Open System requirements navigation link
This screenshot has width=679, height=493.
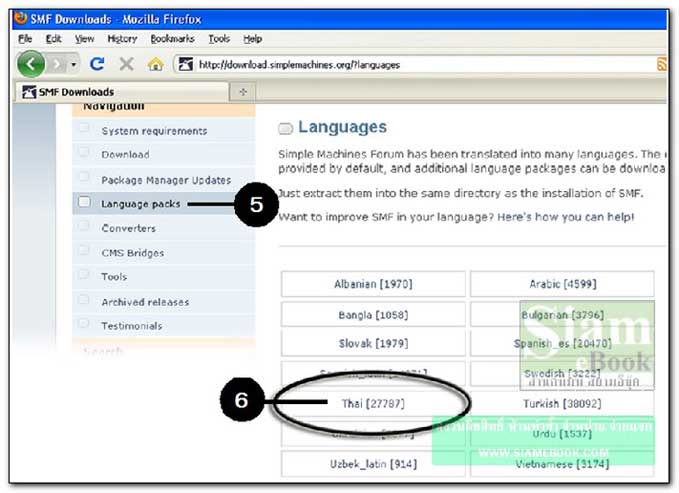coord(154,131)
